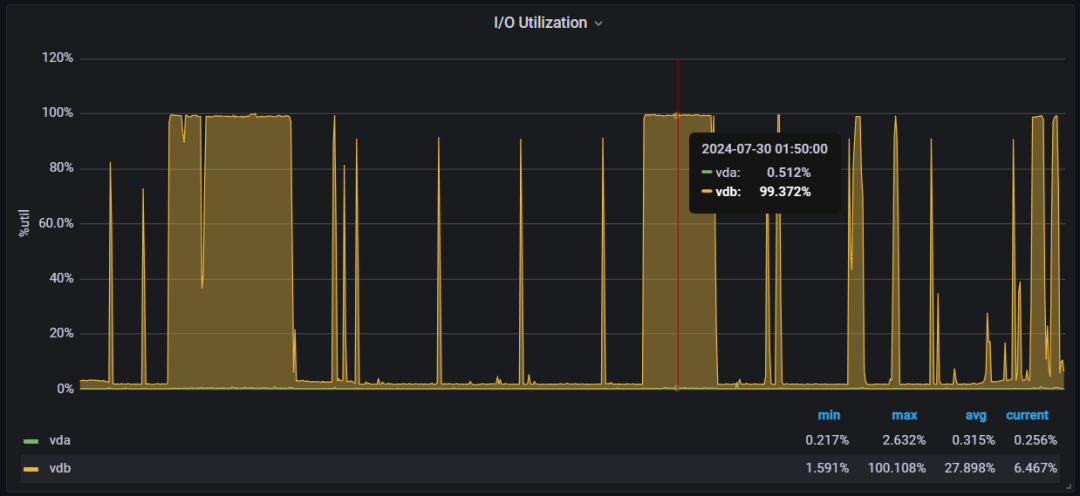The width and height of the screenshot is (1080, 496).
Task: Click the tooltip timestamp 2024-07-30 01:50:00
Action: [765, 148]
